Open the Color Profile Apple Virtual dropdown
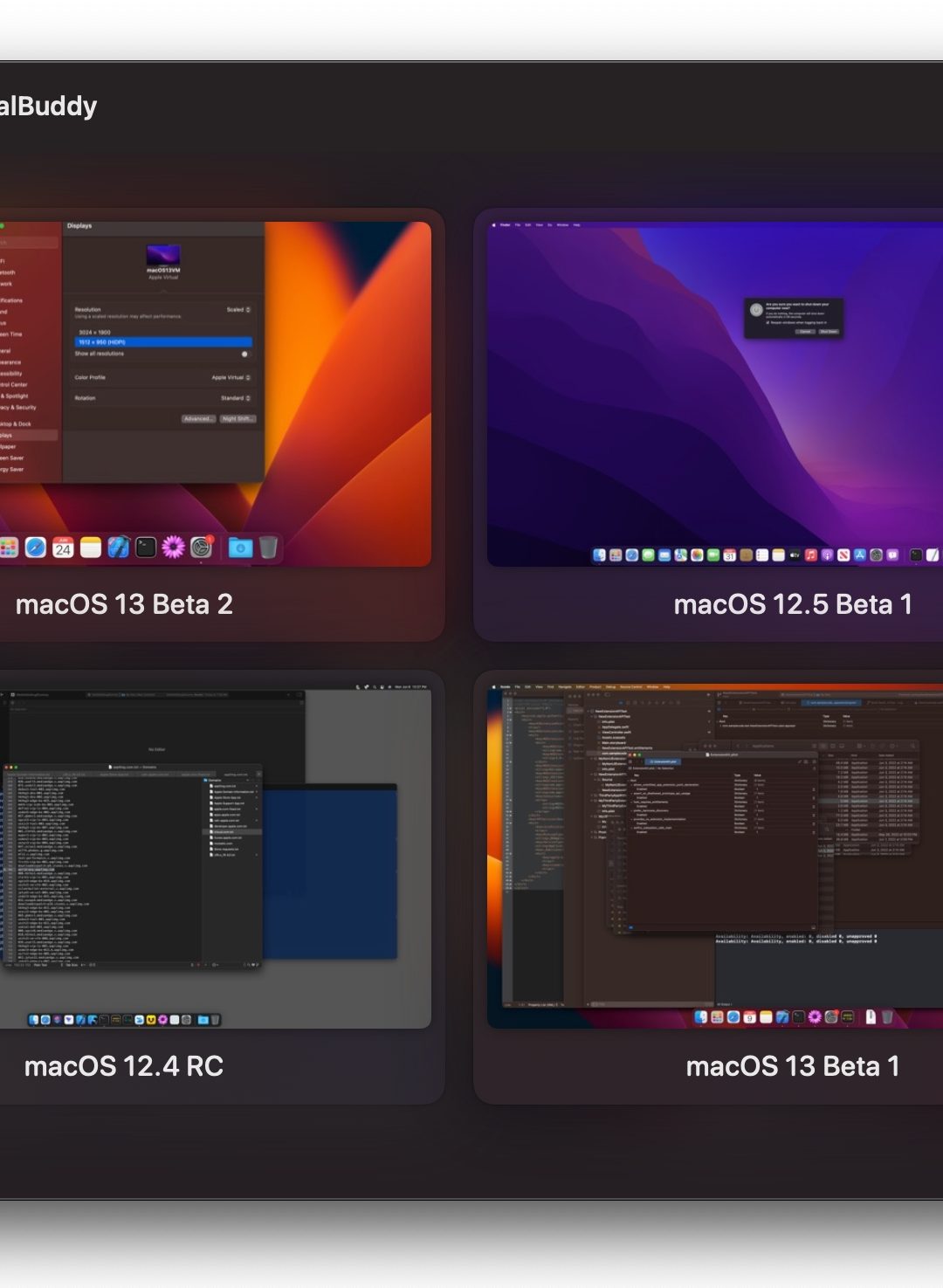 pyautogui.click(x=231, y=378)
